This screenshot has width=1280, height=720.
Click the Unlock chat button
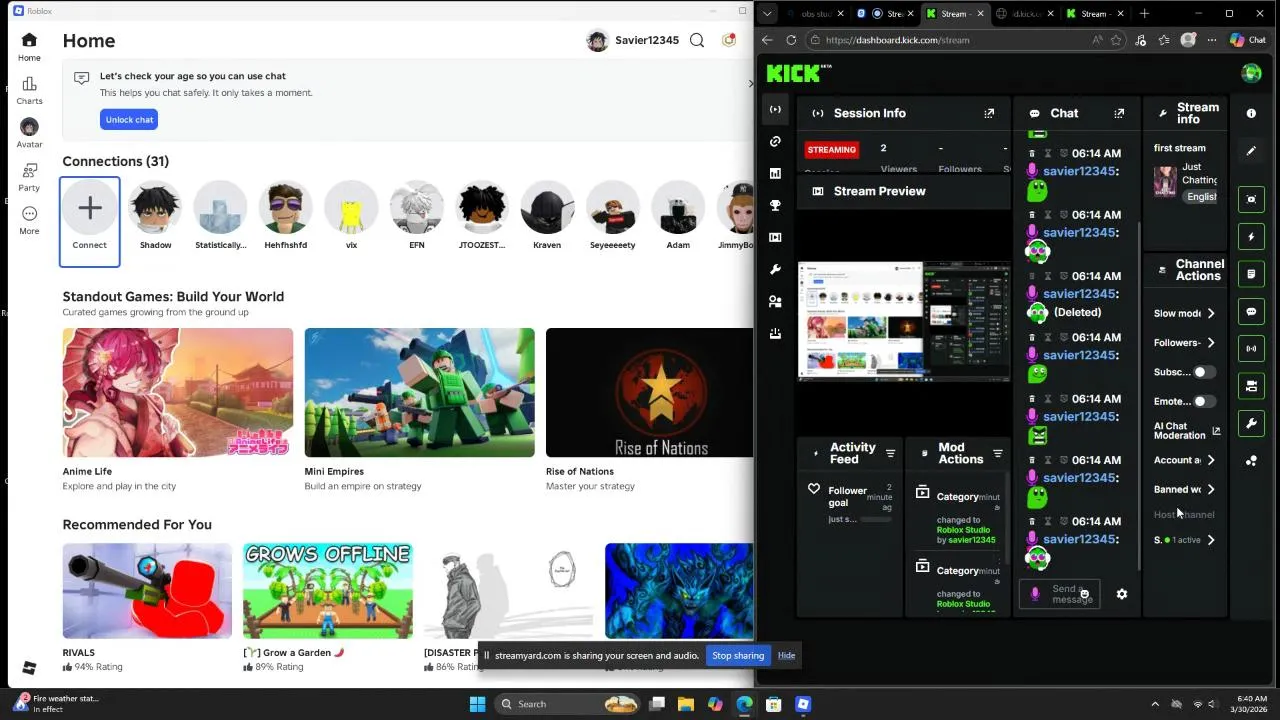coord(129,119)
